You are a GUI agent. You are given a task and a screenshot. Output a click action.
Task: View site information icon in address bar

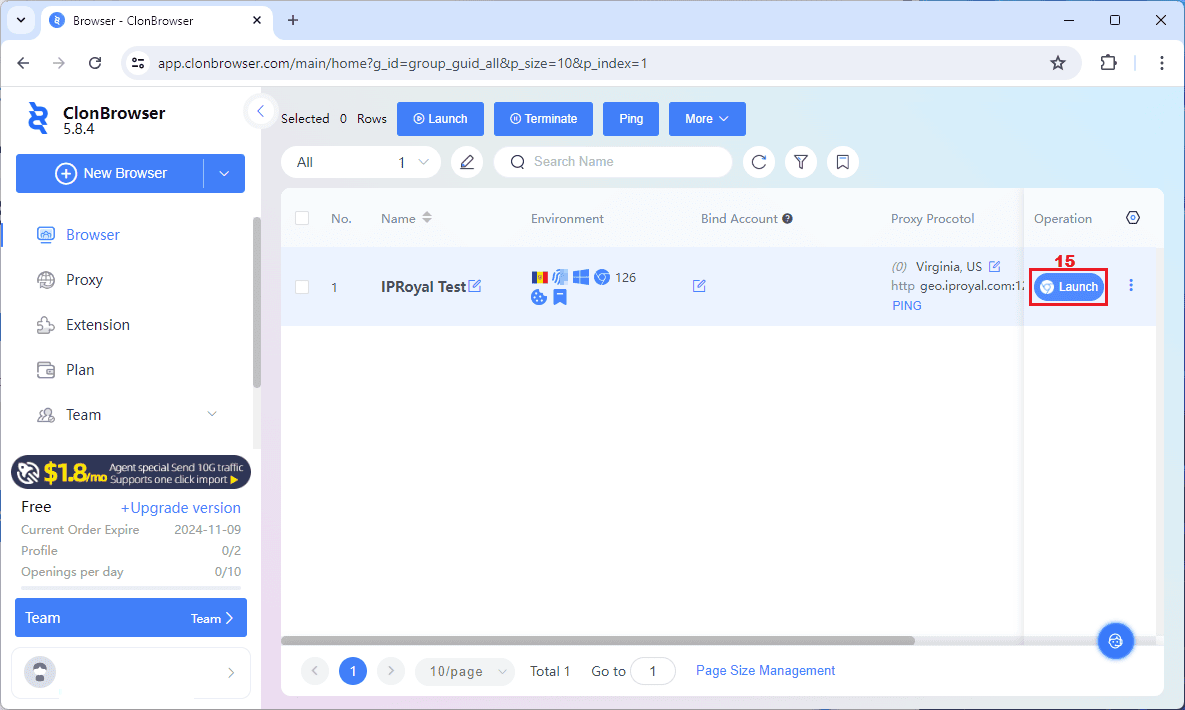click(138, 64)
